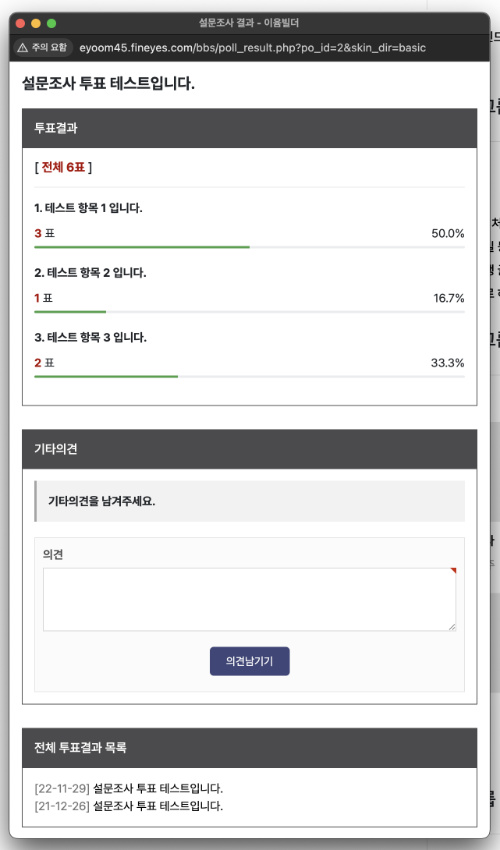The width and height of the screenshot is (500, 850).
Task: Submit with the 의견남기기 button
Action: (249, 661)
